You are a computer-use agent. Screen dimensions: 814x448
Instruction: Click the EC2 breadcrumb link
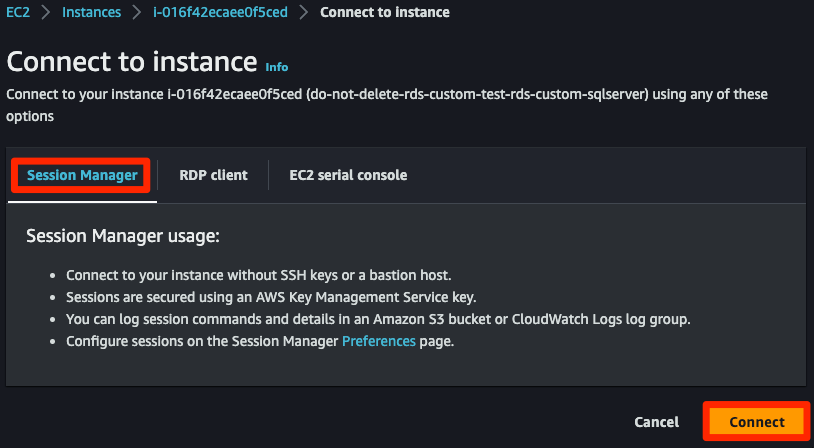tap(18, 12)
